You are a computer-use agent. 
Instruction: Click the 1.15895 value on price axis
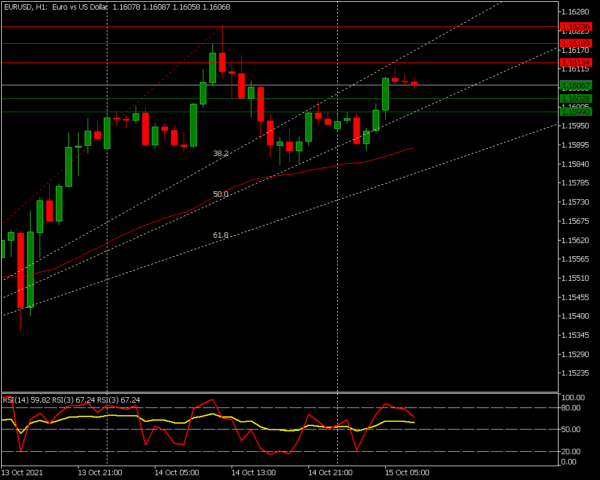[575, 145]
